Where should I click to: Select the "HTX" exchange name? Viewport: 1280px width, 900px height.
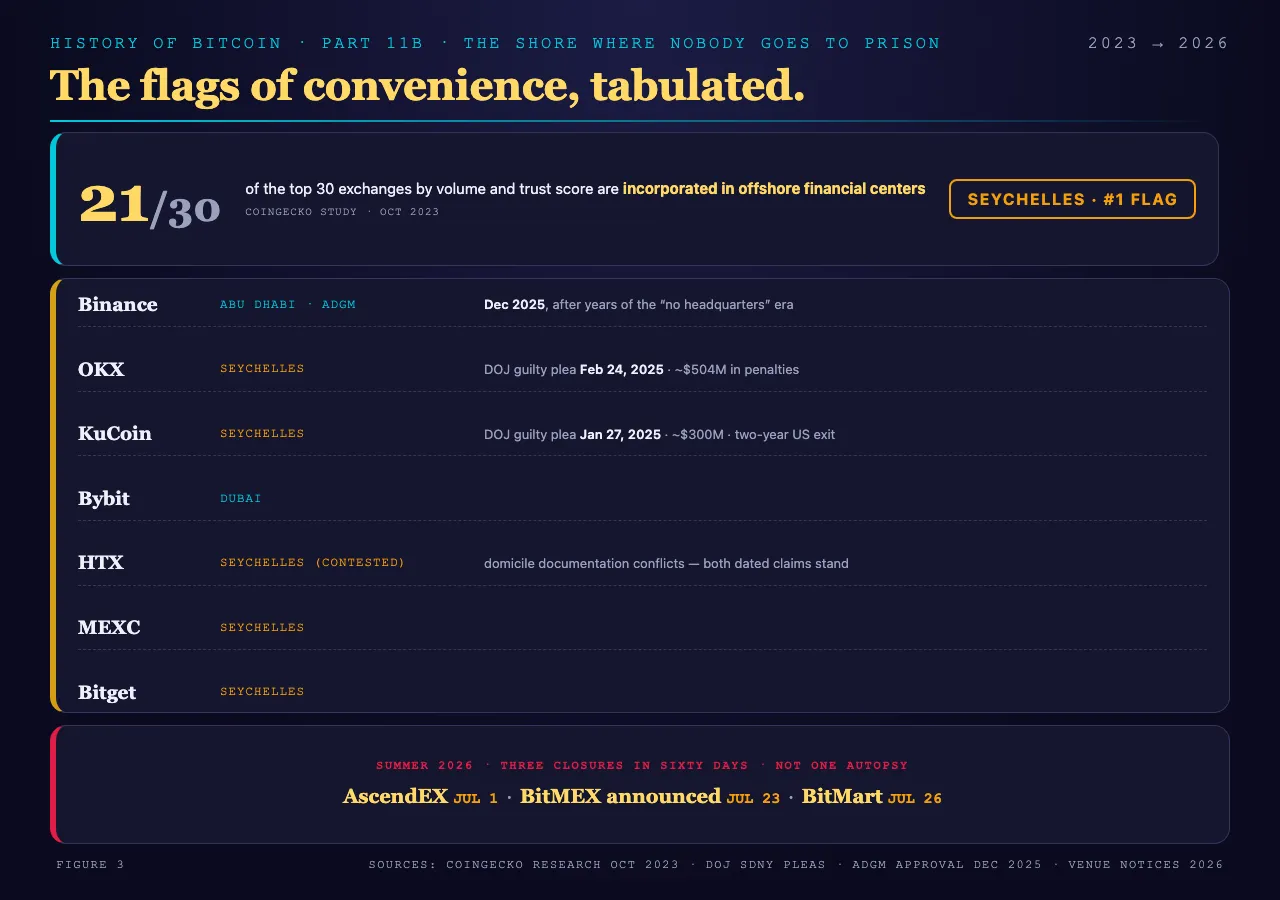(x=101, y=563)
